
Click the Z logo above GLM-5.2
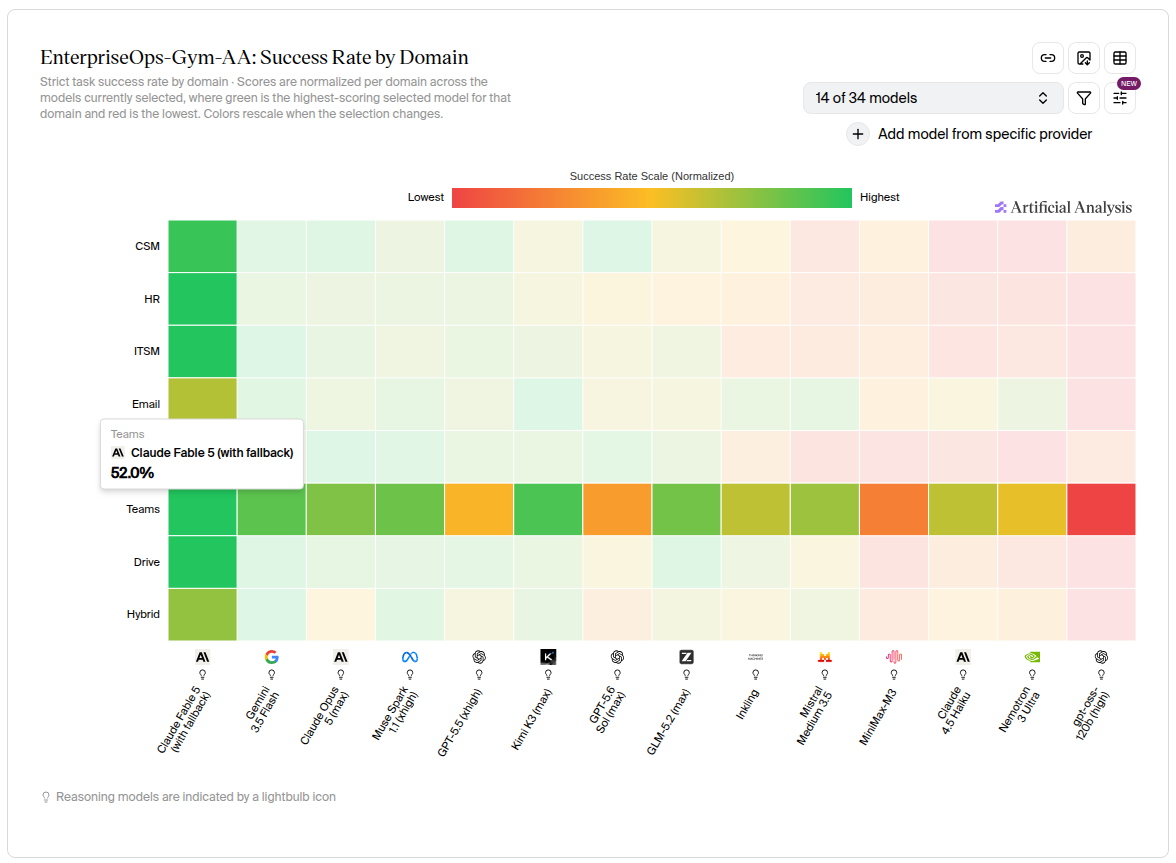(686, 657)
